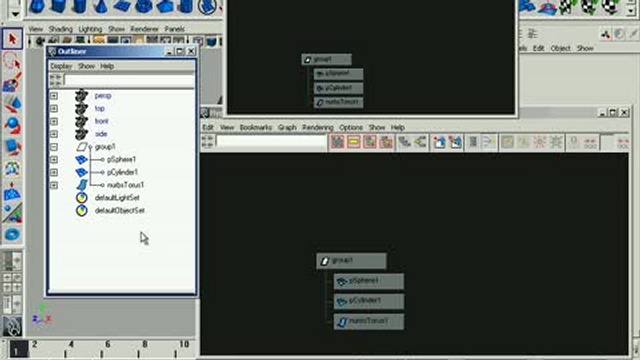Click Frame Branch icon in Hypergraph toolbar
The image size is (640, 360).
tap(386, 142)
